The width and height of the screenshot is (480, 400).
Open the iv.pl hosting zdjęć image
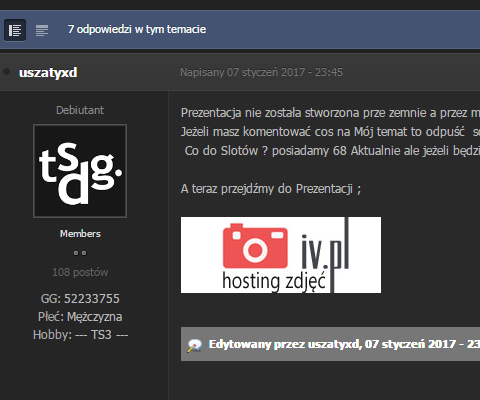(x=281, y=255)
